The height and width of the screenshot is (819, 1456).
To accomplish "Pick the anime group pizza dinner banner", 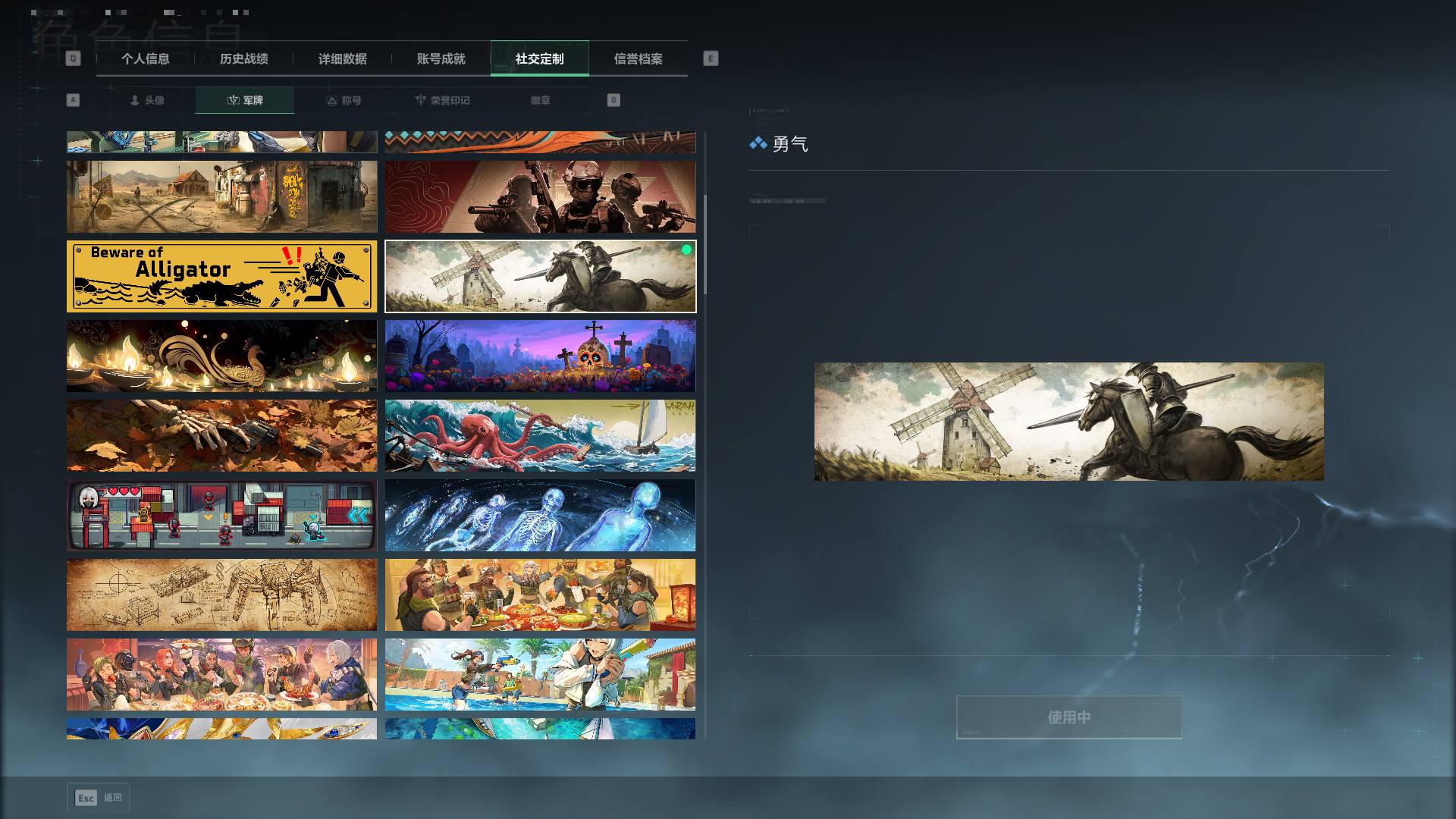I will [x=221, y=674].
